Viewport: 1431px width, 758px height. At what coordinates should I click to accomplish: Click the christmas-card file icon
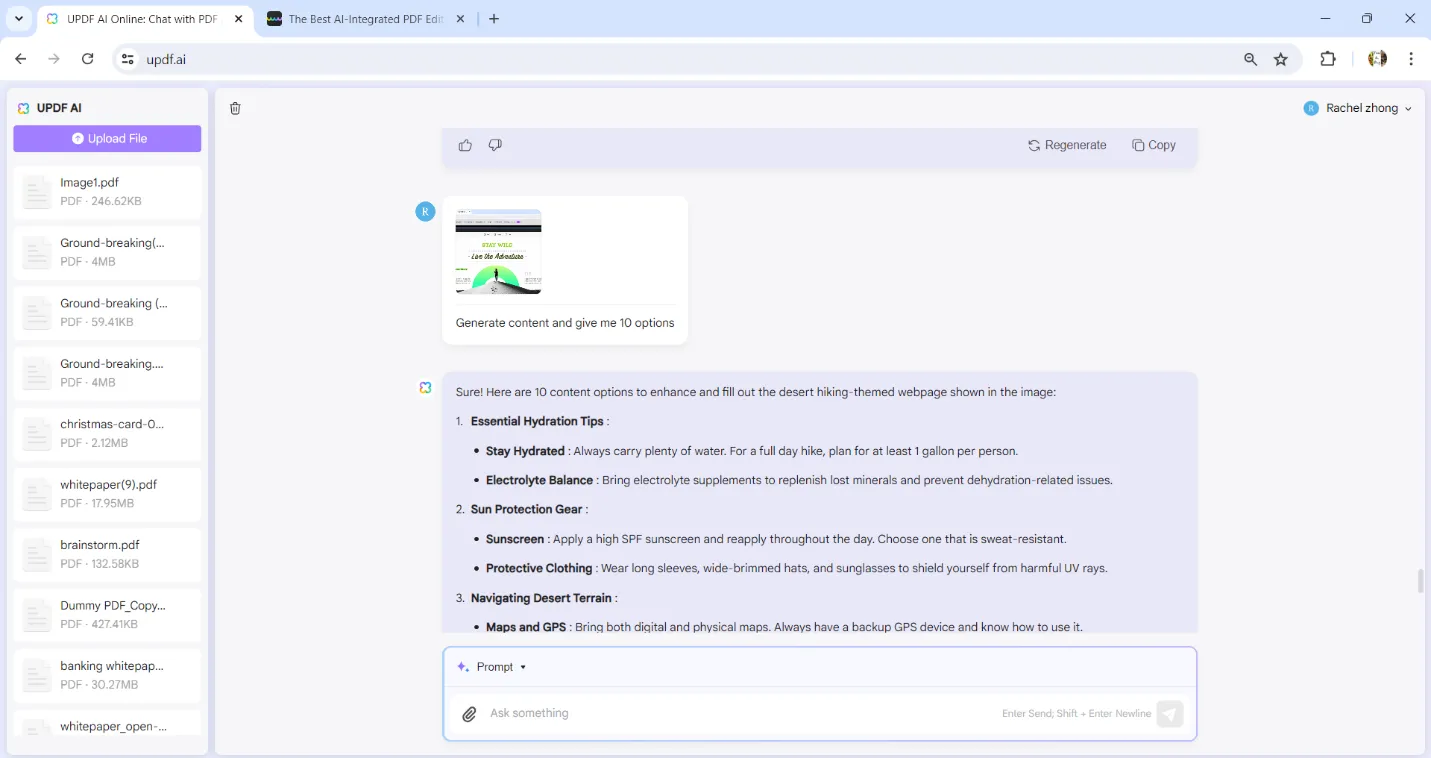coord(37,433)
